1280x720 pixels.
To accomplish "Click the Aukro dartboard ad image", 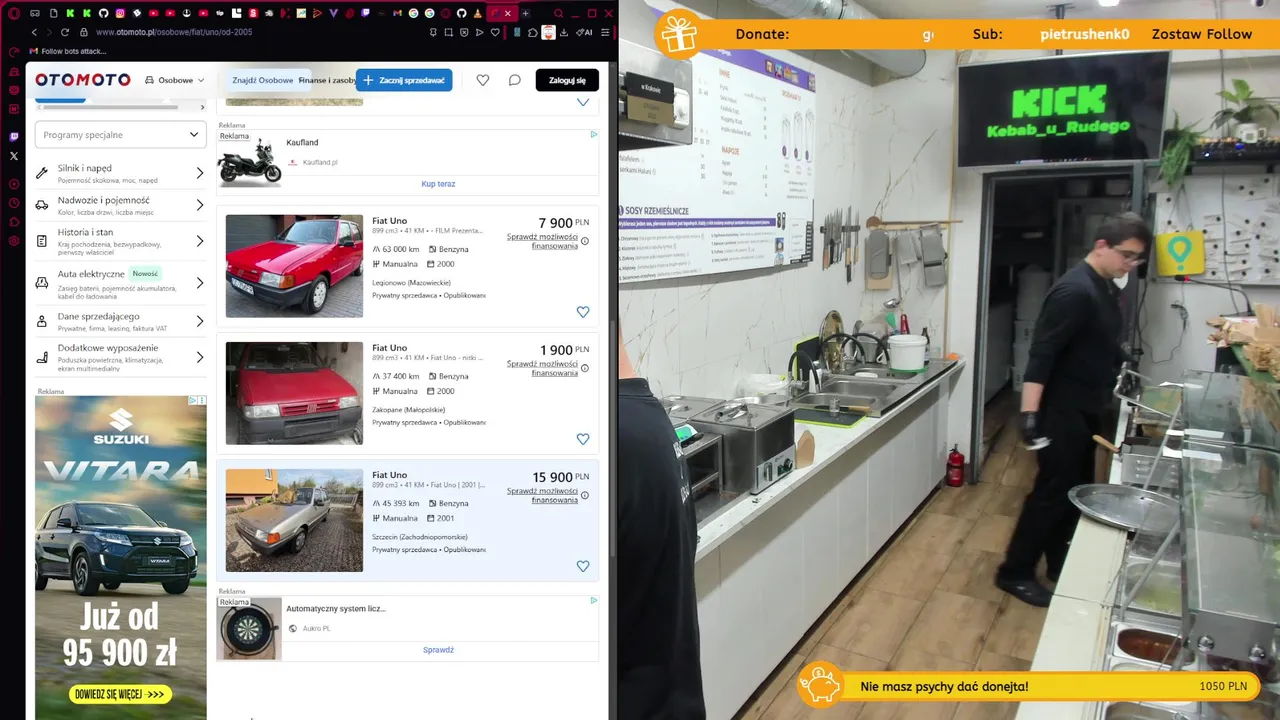I will (x=250, y=628).
